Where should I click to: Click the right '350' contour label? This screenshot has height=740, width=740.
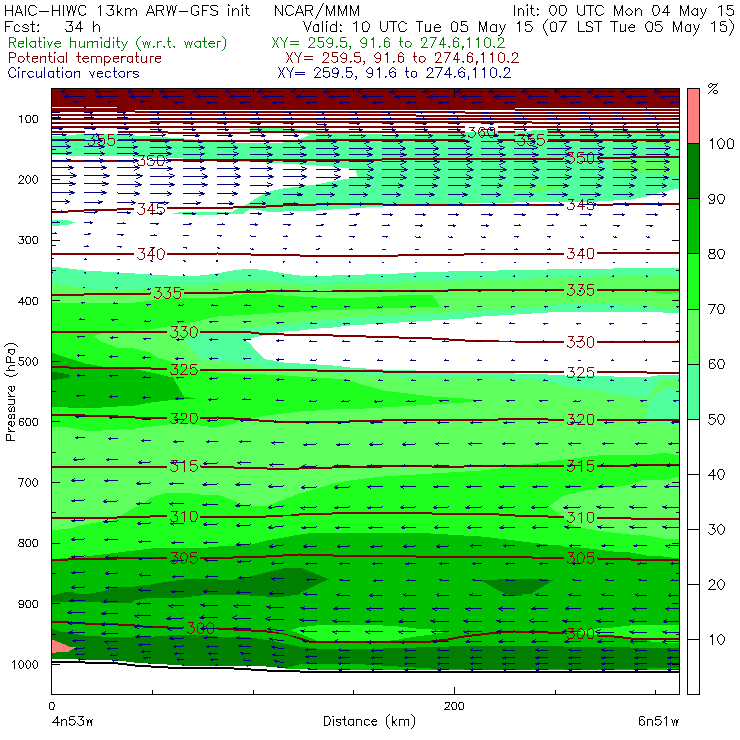[580, 158]
